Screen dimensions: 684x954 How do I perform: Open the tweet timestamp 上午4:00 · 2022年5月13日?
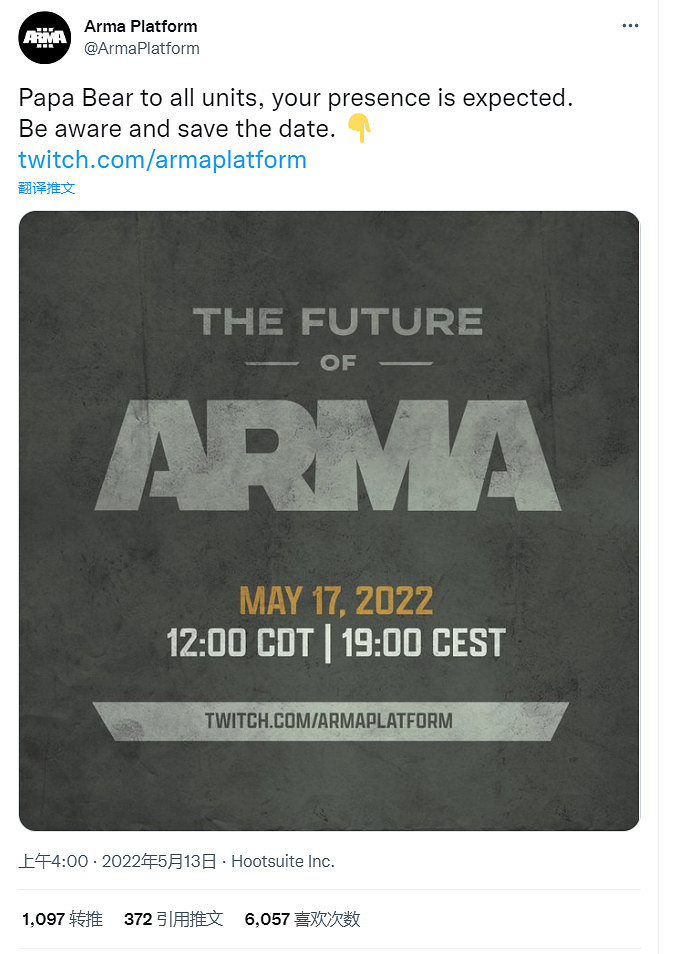pyautogui.click(x=118, y=861)
